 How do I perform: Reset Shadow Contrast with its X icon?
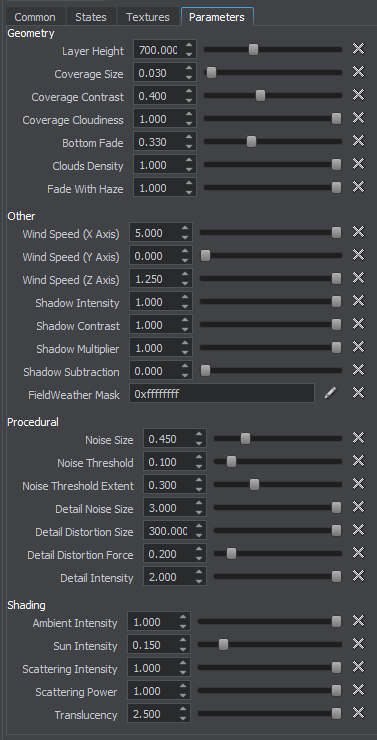click(359, 324)
